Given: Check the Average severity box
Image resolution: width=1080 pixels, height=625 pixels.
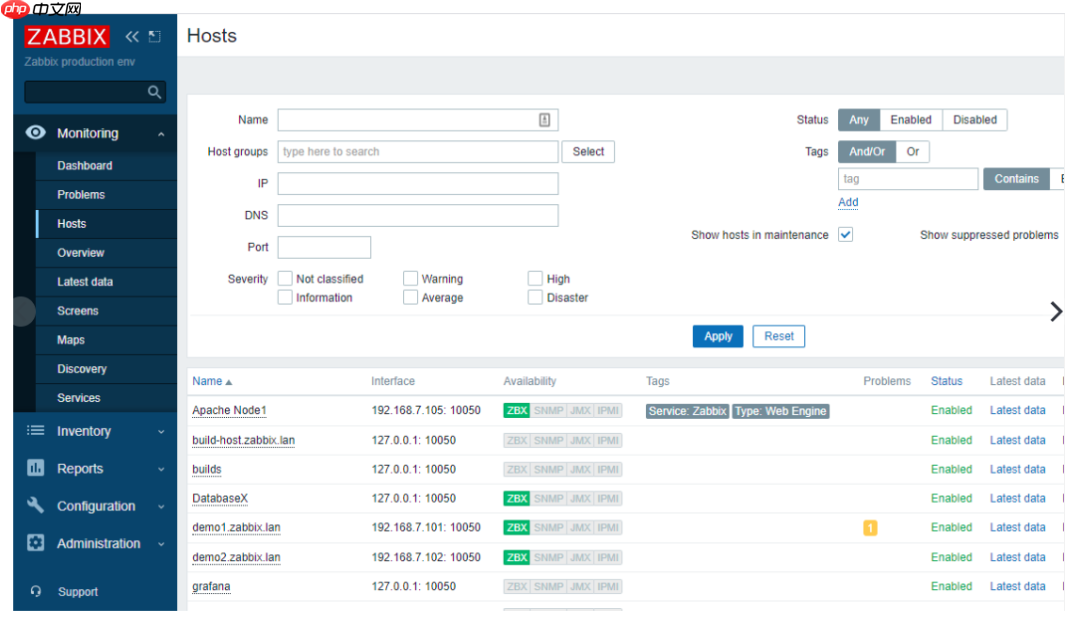Looking at the screenshot, I should click(x=410, y=297).
